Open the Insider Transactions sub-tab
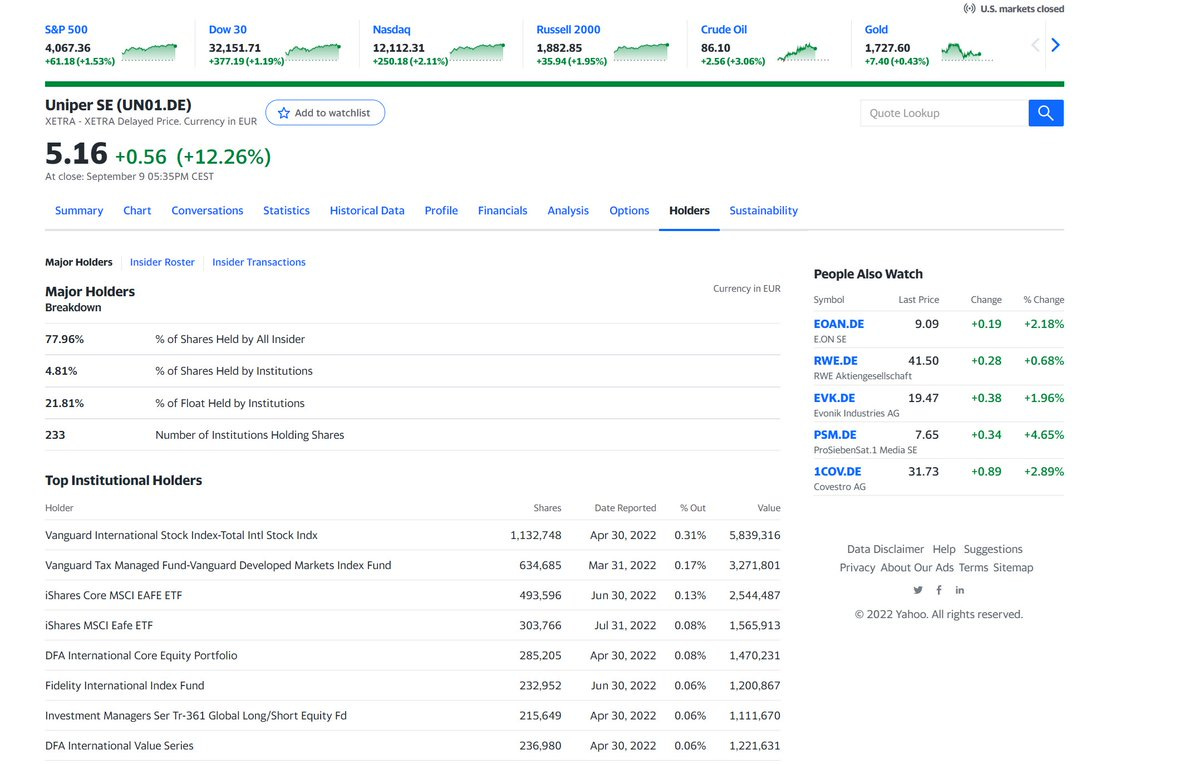 coord(258,262)
